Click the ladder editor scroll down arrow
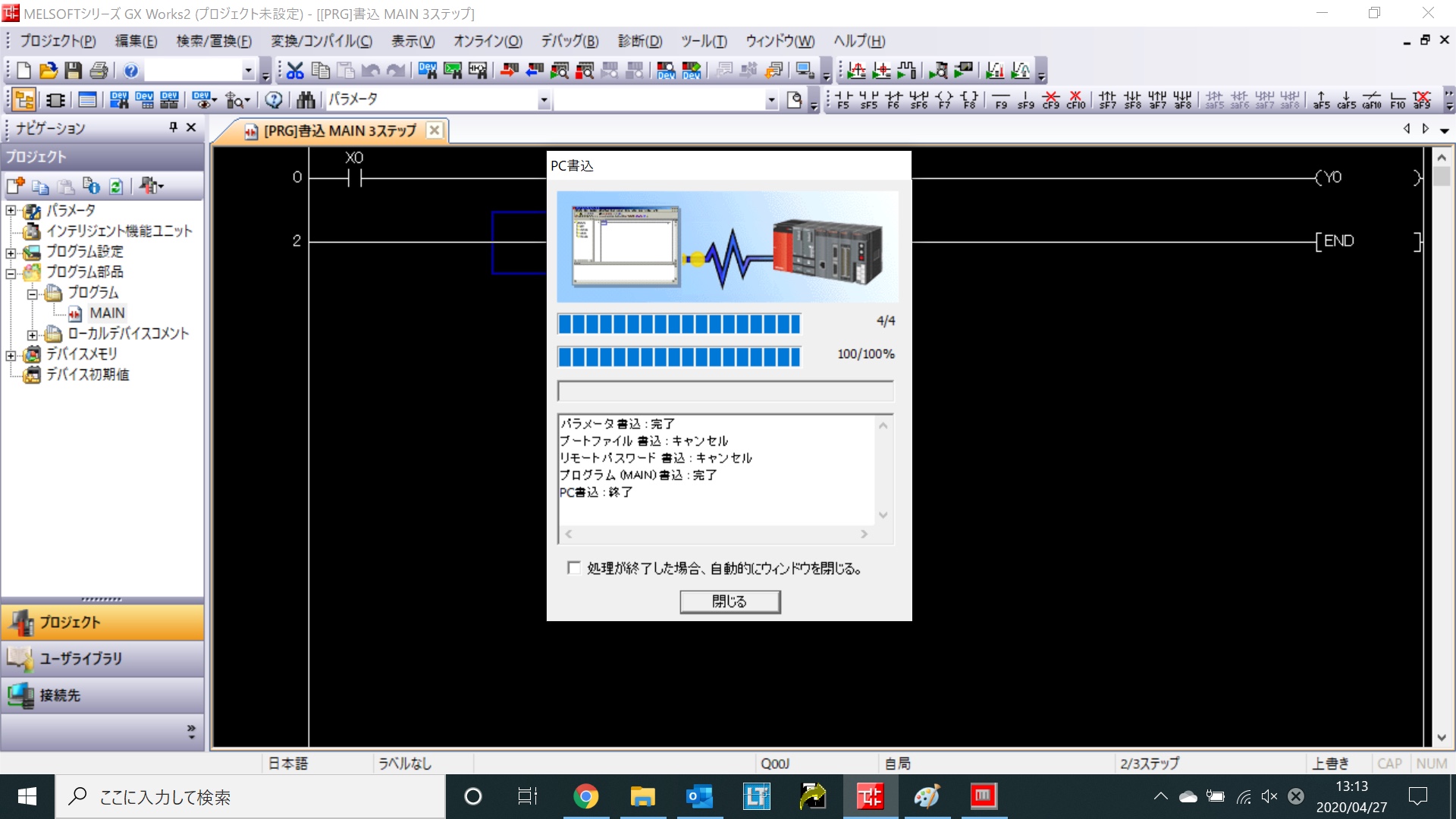 1442,738
